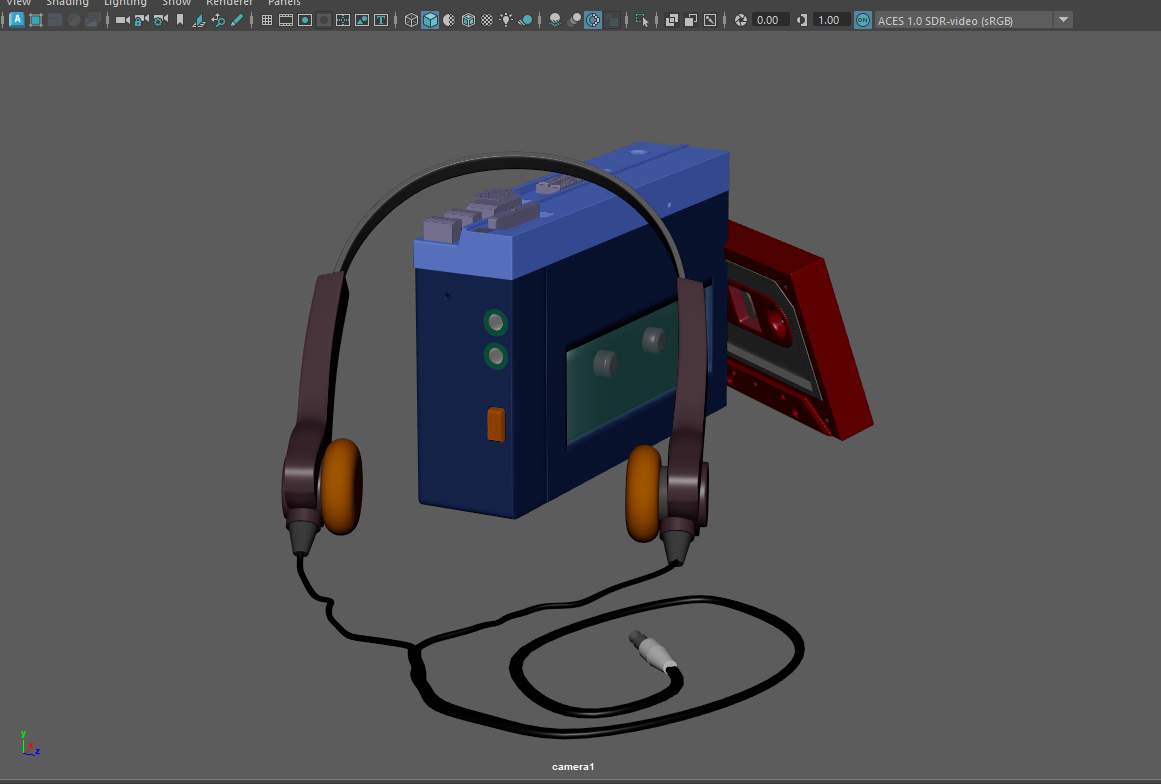The height and width of the screenshot is (784, 1161).
Task: Toggle the Gate Mask icon
Action: (x=324, y=20)
